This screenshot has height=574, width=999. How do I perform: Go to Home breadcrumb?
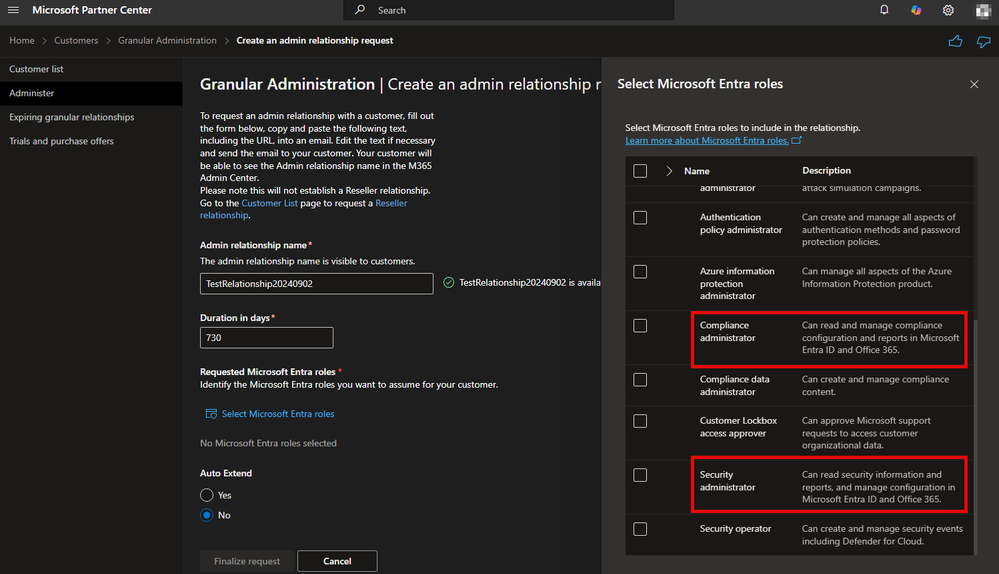(x=22, y=40)
